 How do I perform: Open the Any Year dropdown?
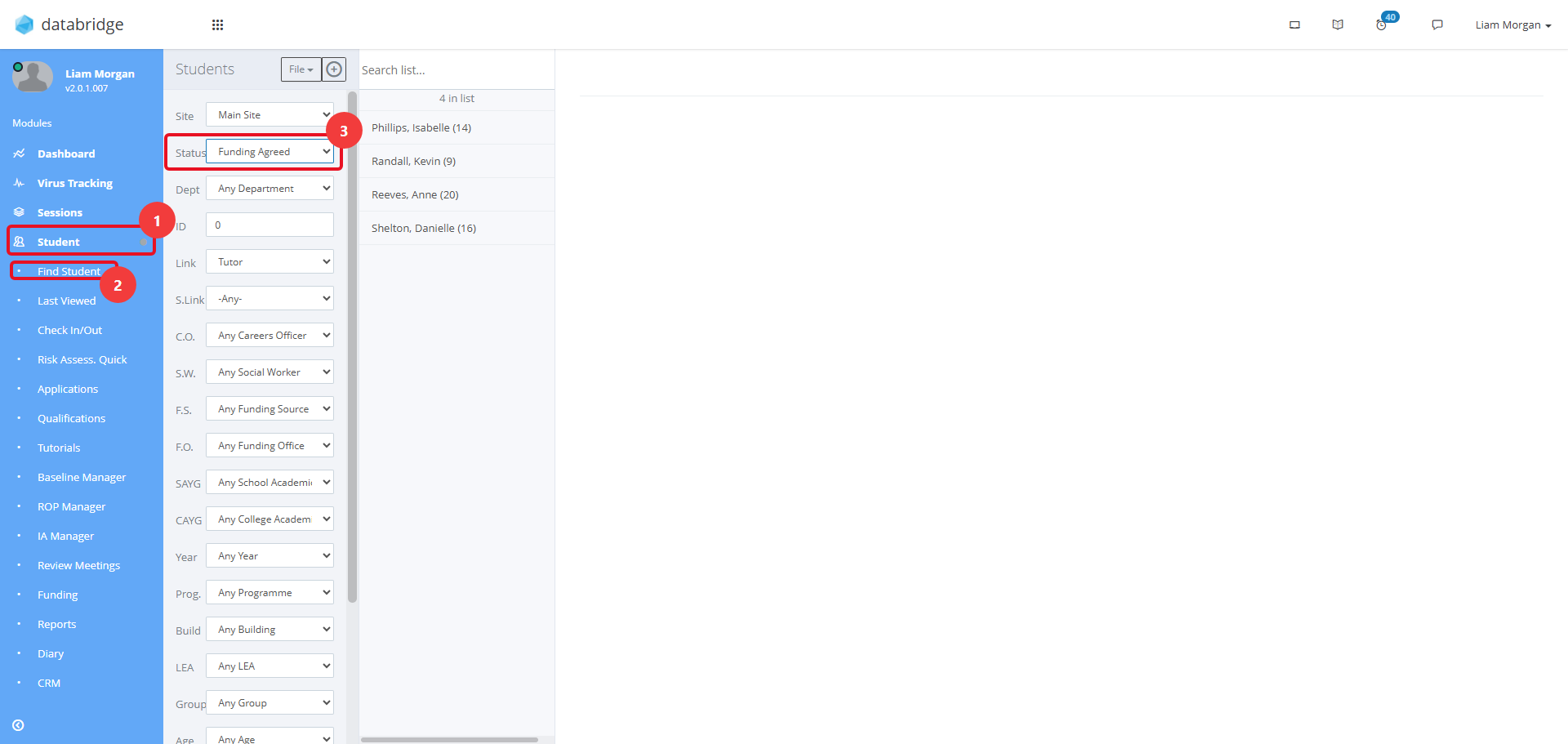click(269, 556)
